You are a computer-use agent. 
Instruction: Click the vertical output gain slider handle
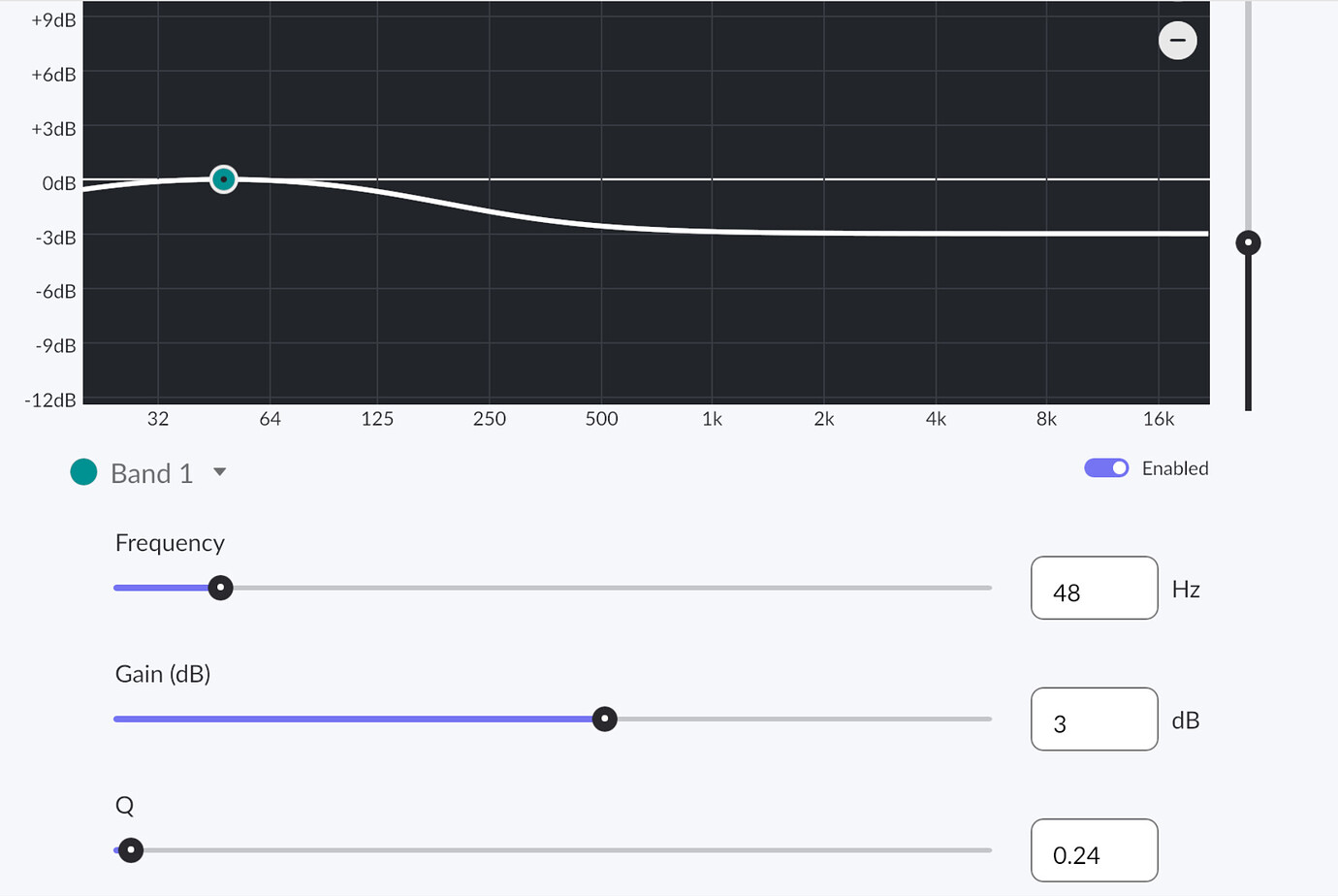coord(1249,241)
